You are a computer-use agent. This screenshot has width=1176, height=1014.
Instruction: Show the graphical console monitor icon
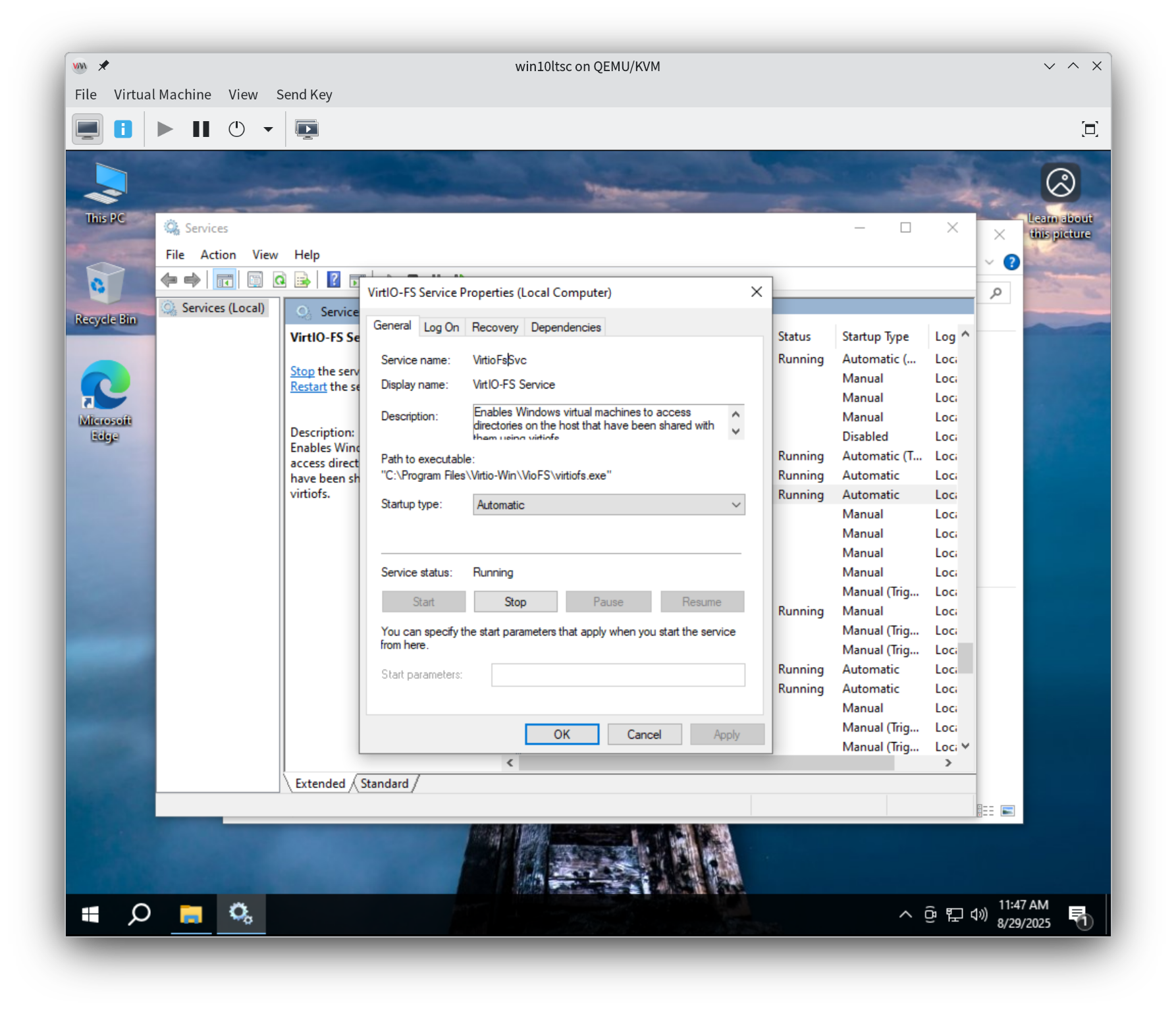tap(88, 129)
